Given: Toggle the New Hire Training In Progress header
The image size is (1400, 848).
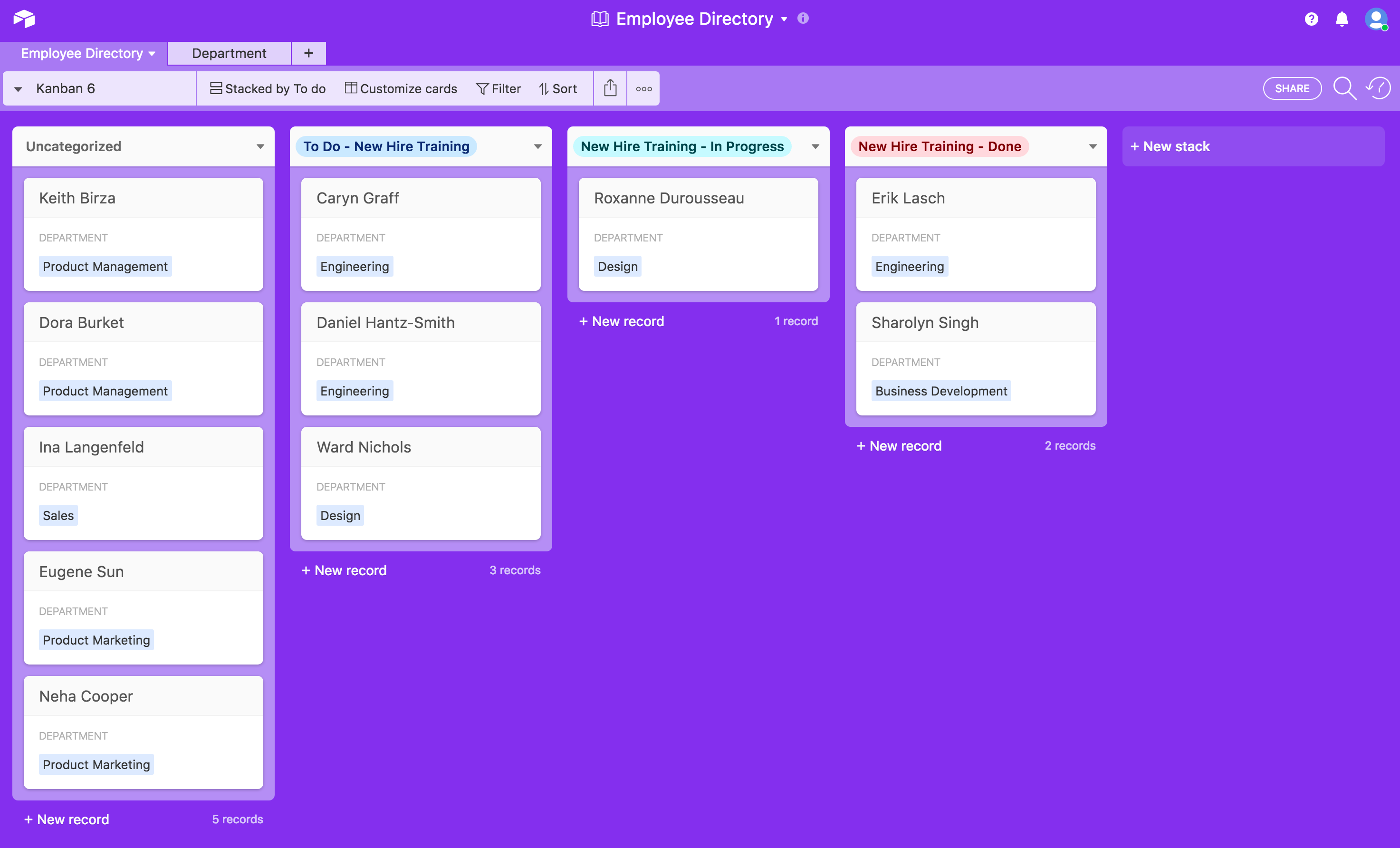Looking at the screenshot, I should pos(815,146).
